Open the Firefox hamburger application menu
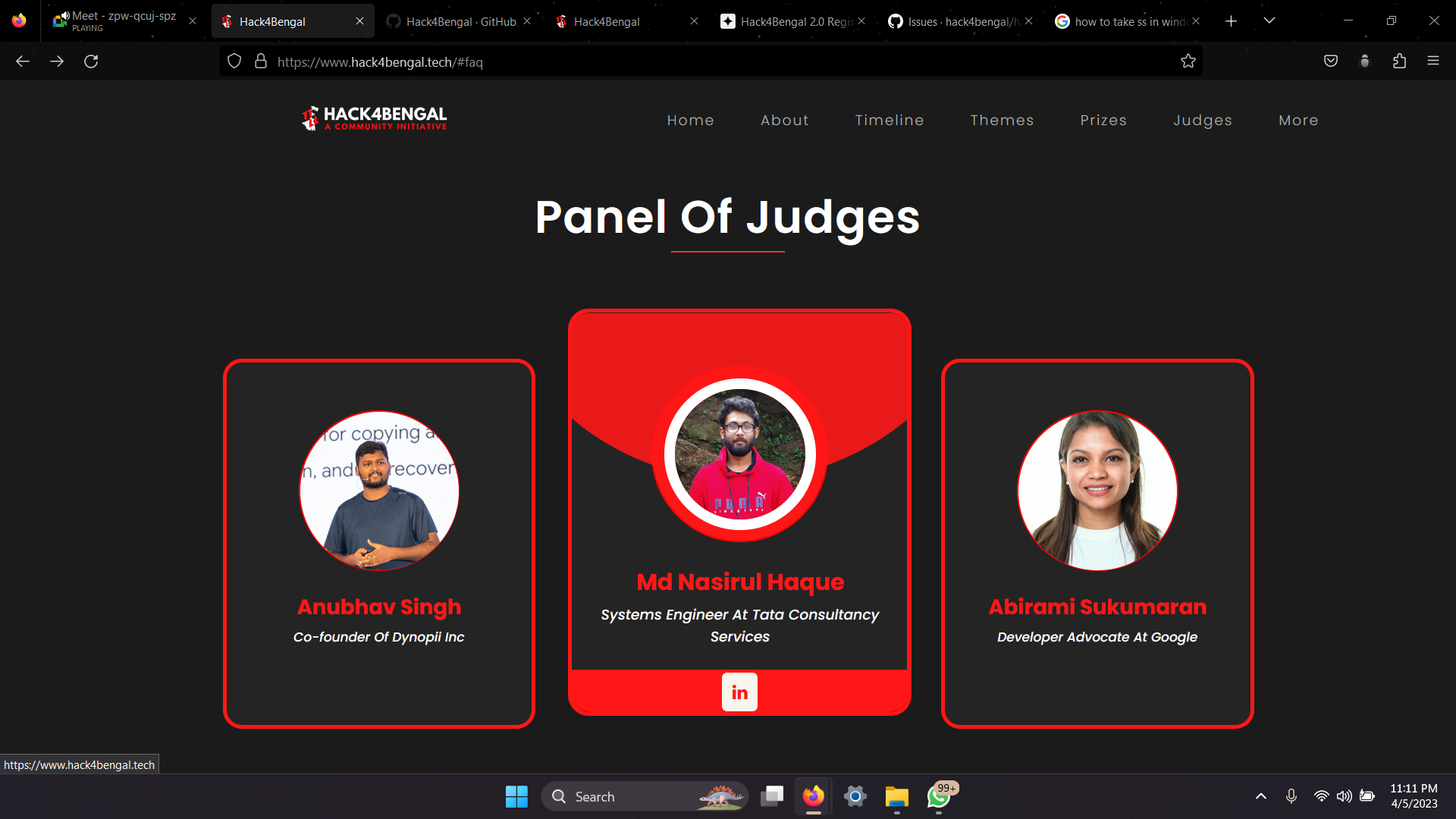 pos(1433,61)
